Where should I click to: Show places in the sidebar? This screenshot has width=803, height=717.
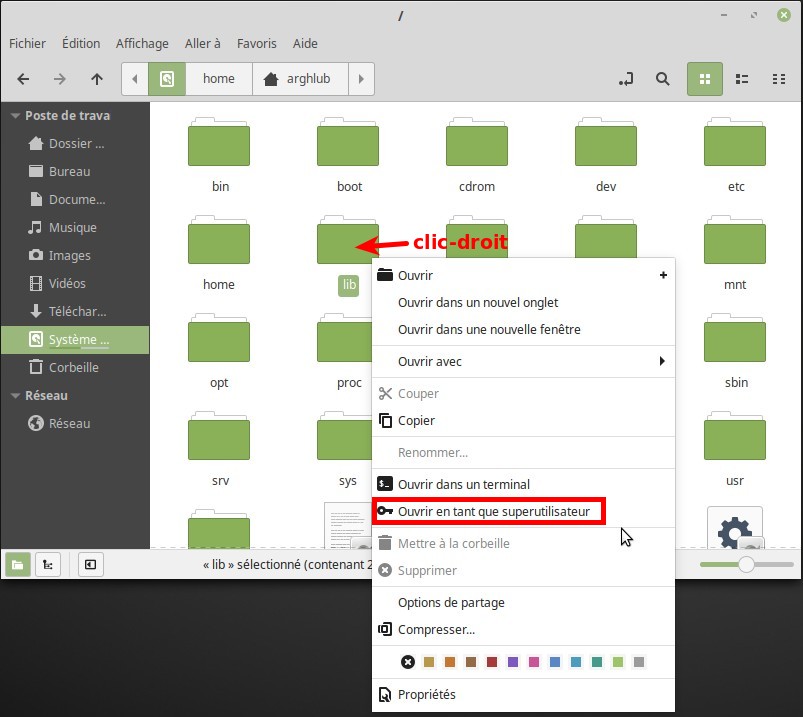(x=18, y=564)
